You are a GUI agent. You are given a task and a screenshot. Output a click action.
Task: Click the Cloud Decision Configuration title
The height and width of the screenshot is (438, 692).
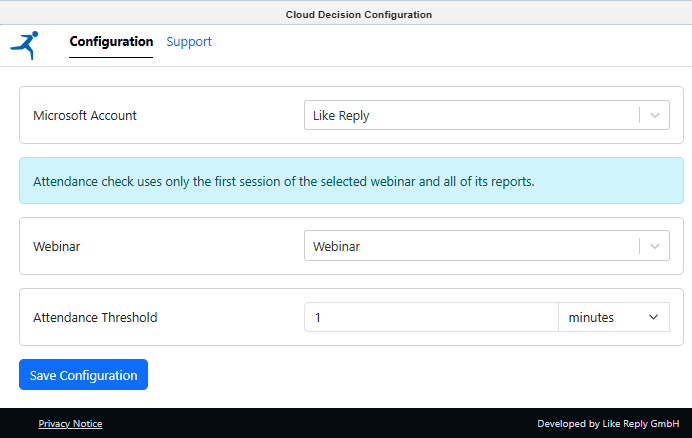tap(359, 15)
